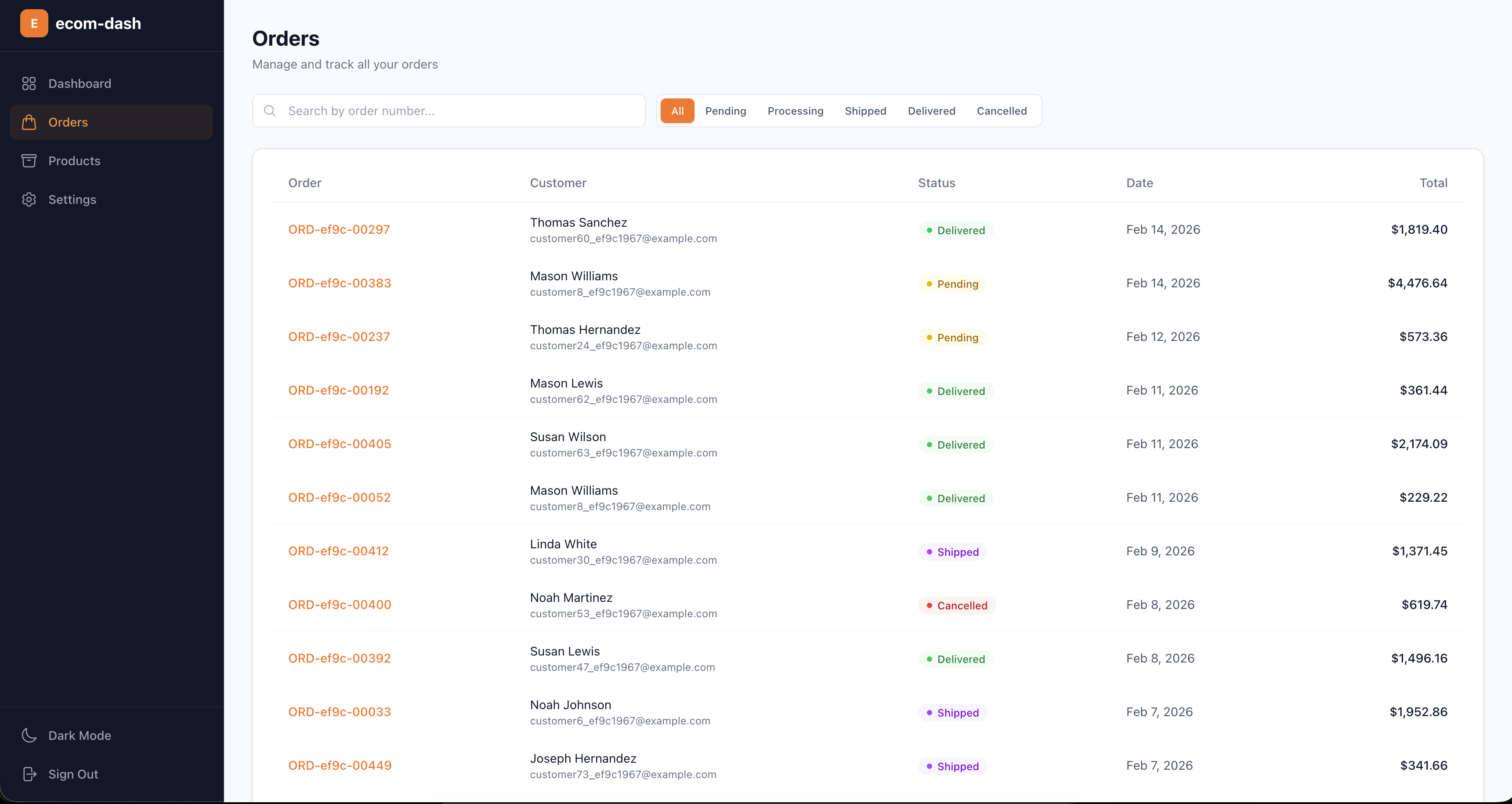The width and height of the screenshot is (1512, 804).
Task: Show Cancelled orders only
Action: [x=1002, y=111]
